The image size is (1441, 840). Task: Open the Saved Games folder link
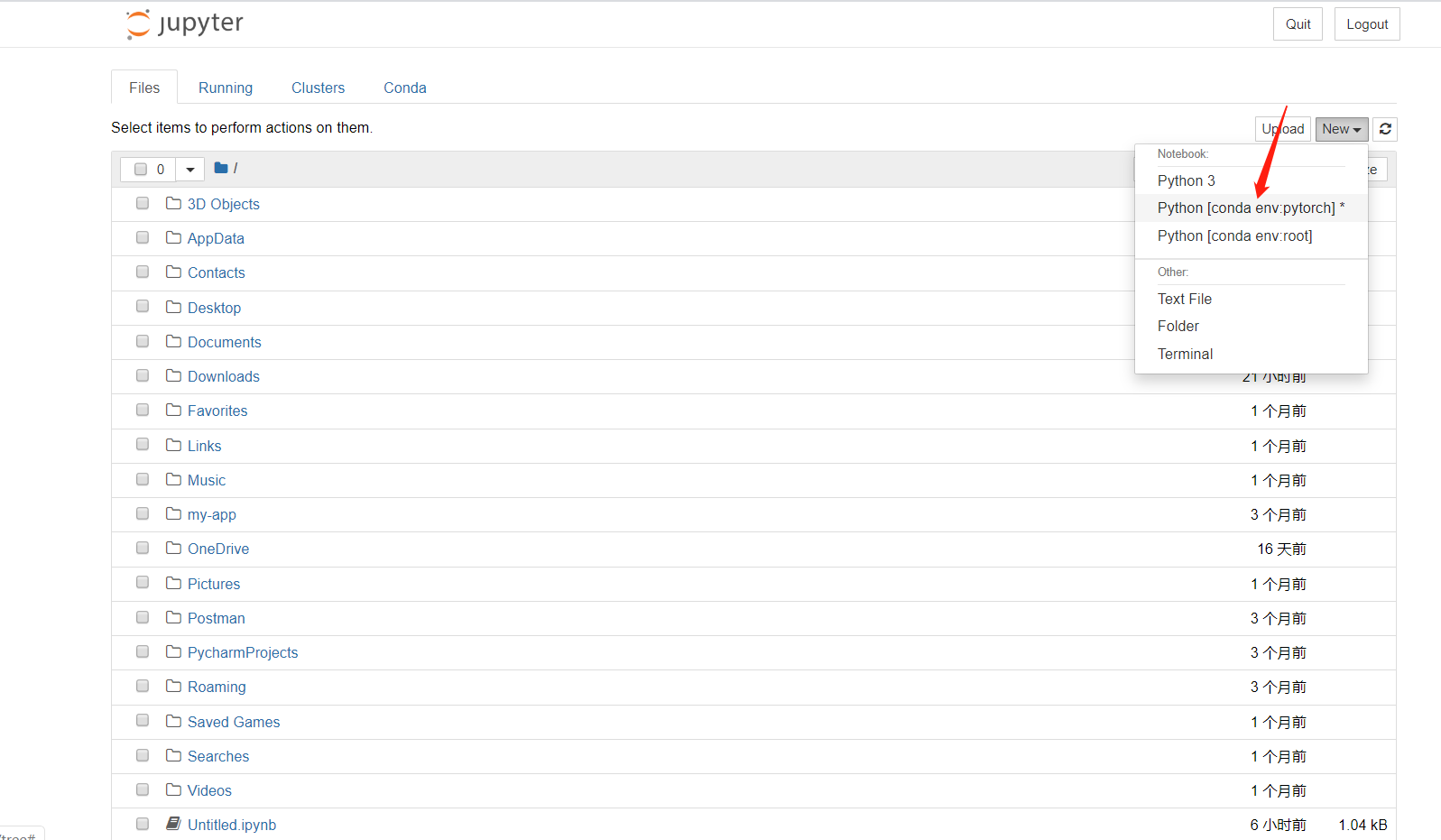tap(234, 722)
